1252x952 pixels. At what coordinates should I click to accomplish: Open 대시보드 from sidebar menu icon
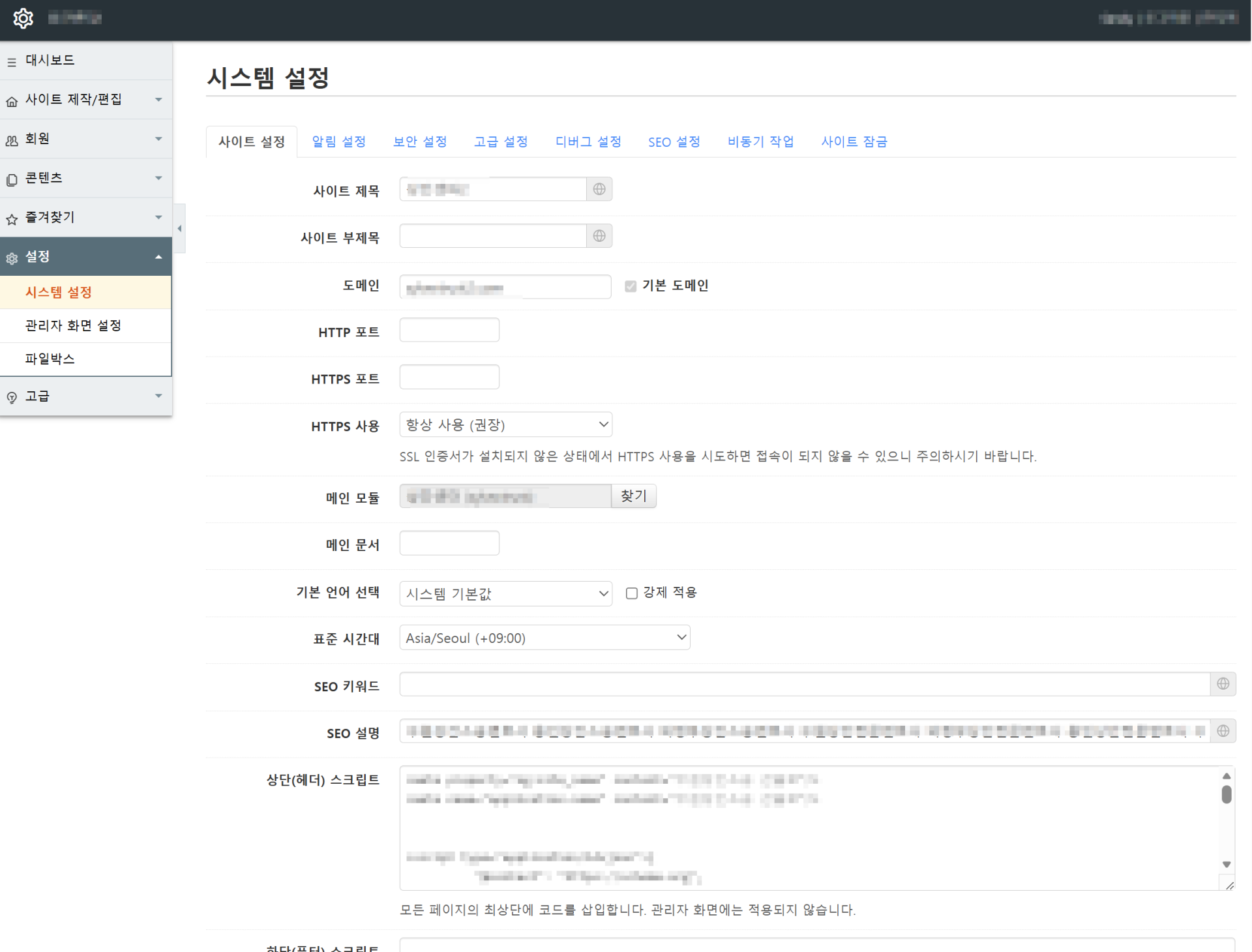[x=12, y=62]
